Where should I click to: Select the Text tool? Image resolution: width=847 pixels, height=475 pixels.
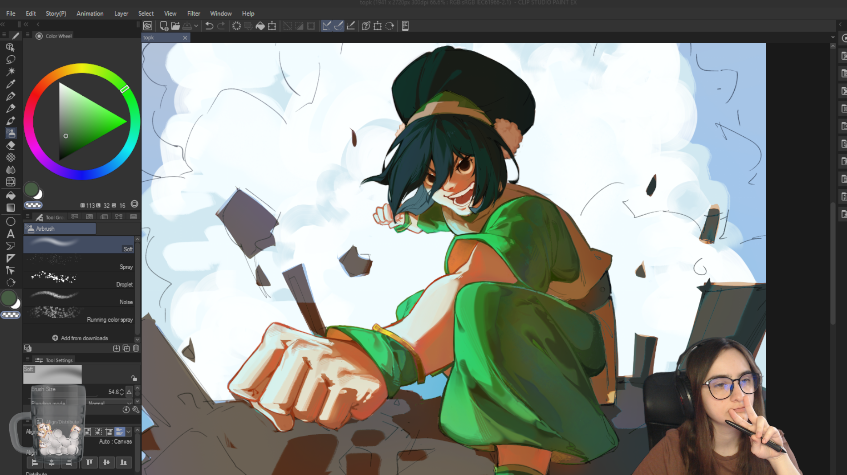tap(10, 234)
